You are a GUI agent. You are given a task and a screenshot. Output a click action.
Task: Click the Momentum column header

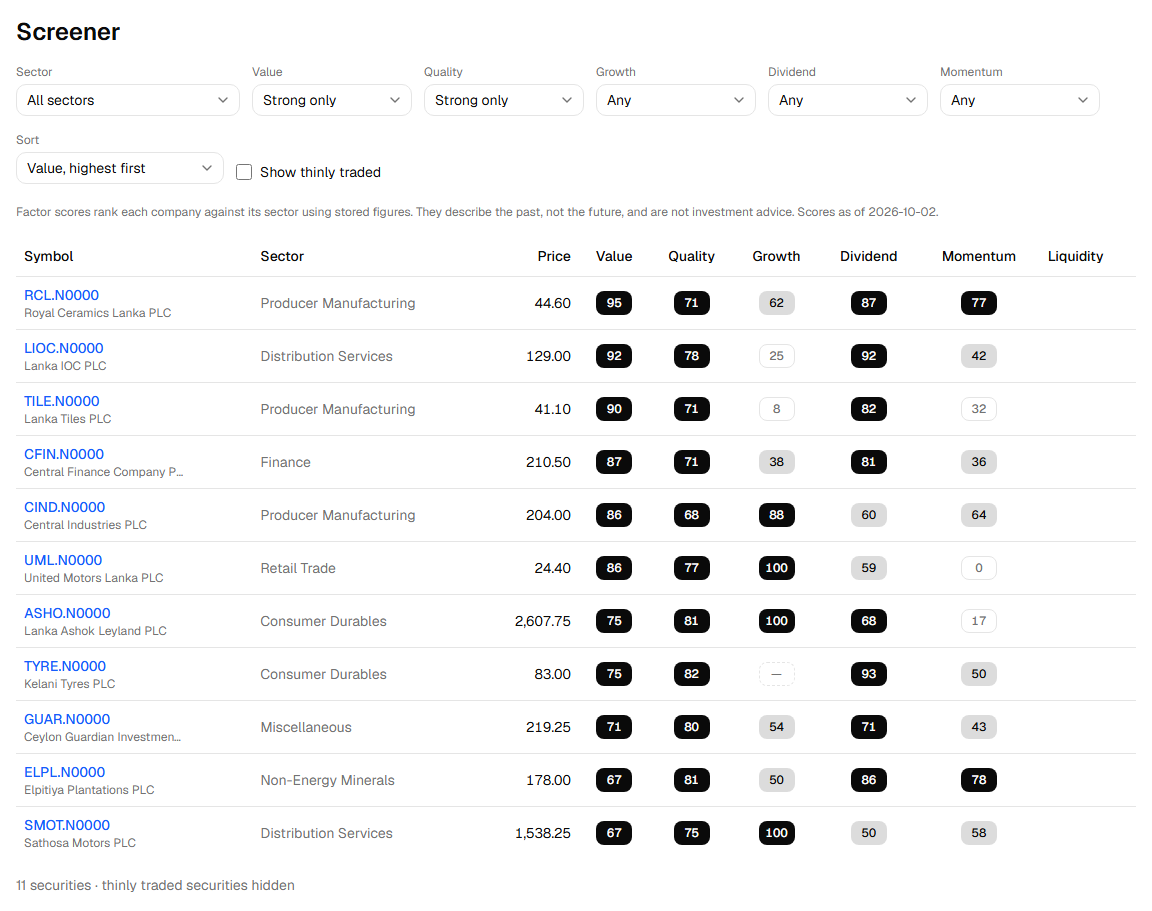[x=979, y=256]
